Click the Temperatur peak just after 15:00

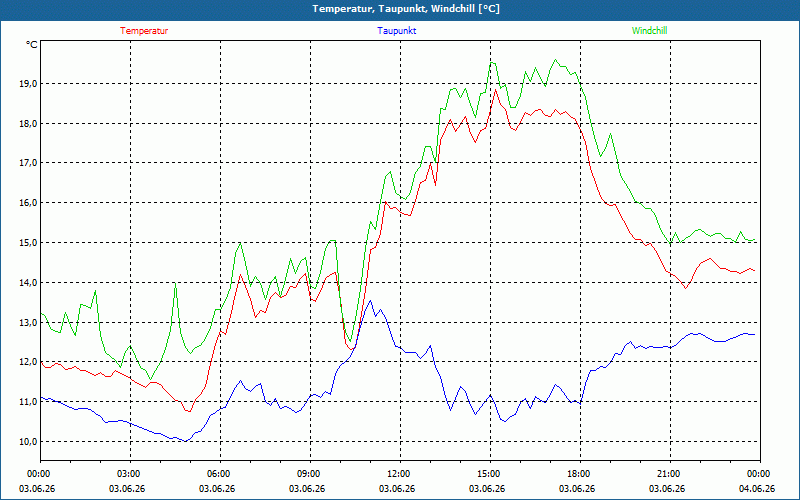(x=495, y=90)
